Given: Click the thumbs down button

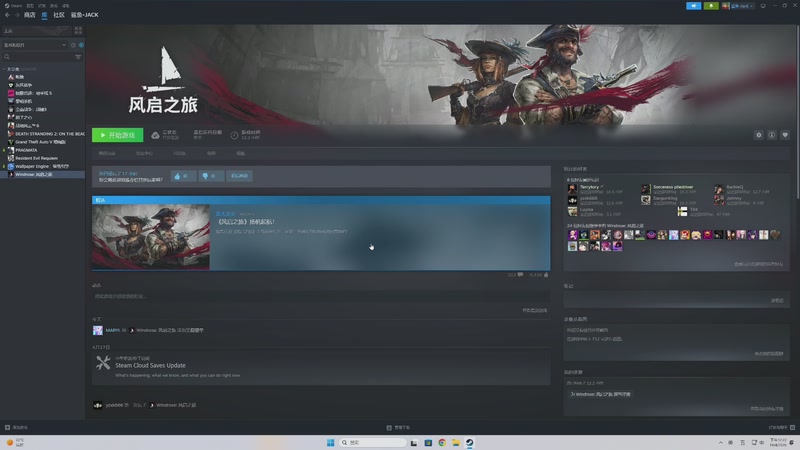Looking at the screenshot, I should point(211,176).
